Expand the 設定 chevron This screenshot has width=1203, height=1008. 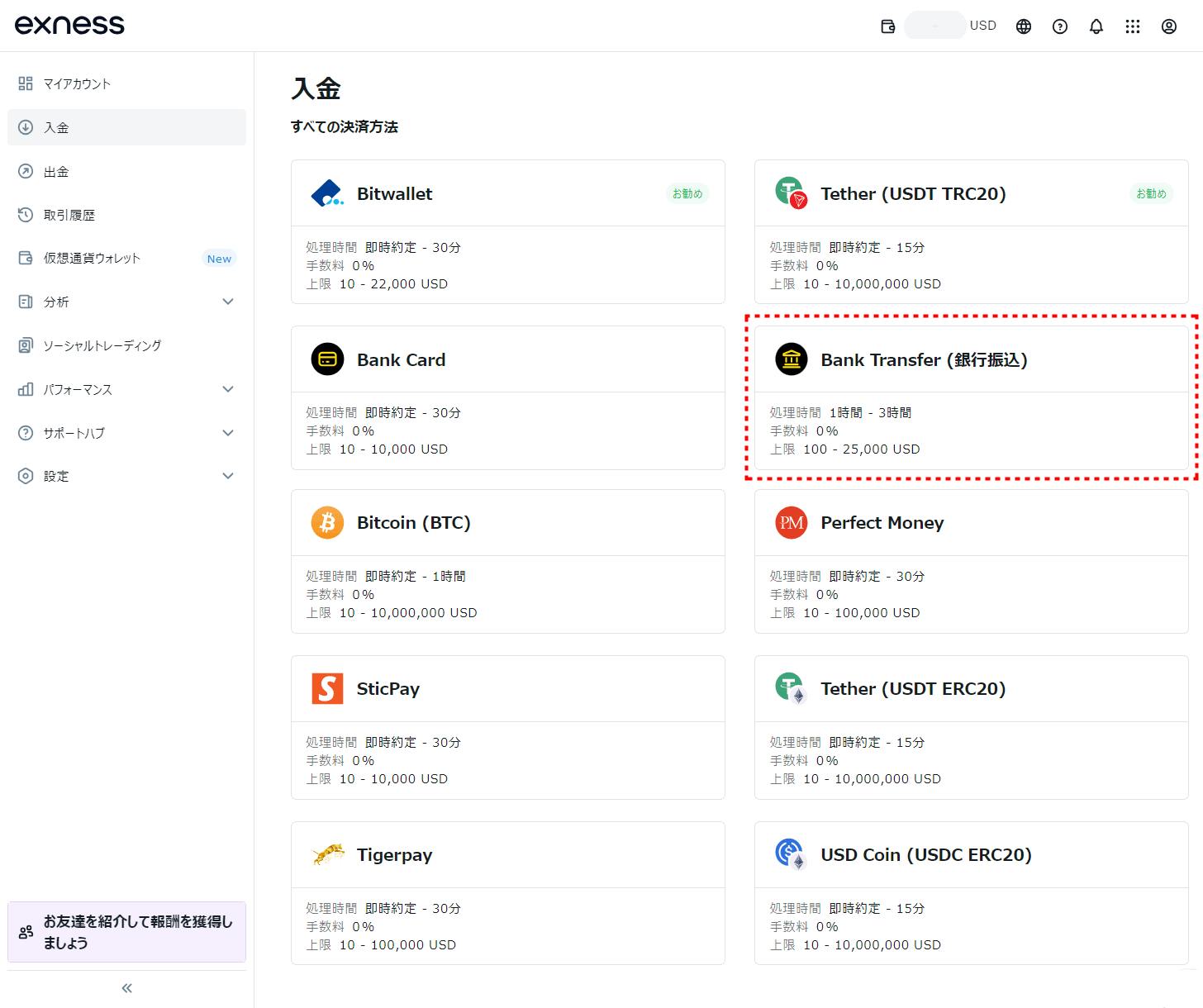coord(228,476)
